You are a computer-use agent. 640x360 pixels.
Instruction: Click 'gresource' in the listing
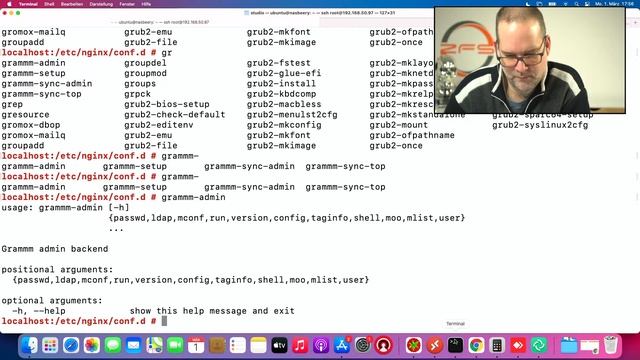(x=25, y=114)
